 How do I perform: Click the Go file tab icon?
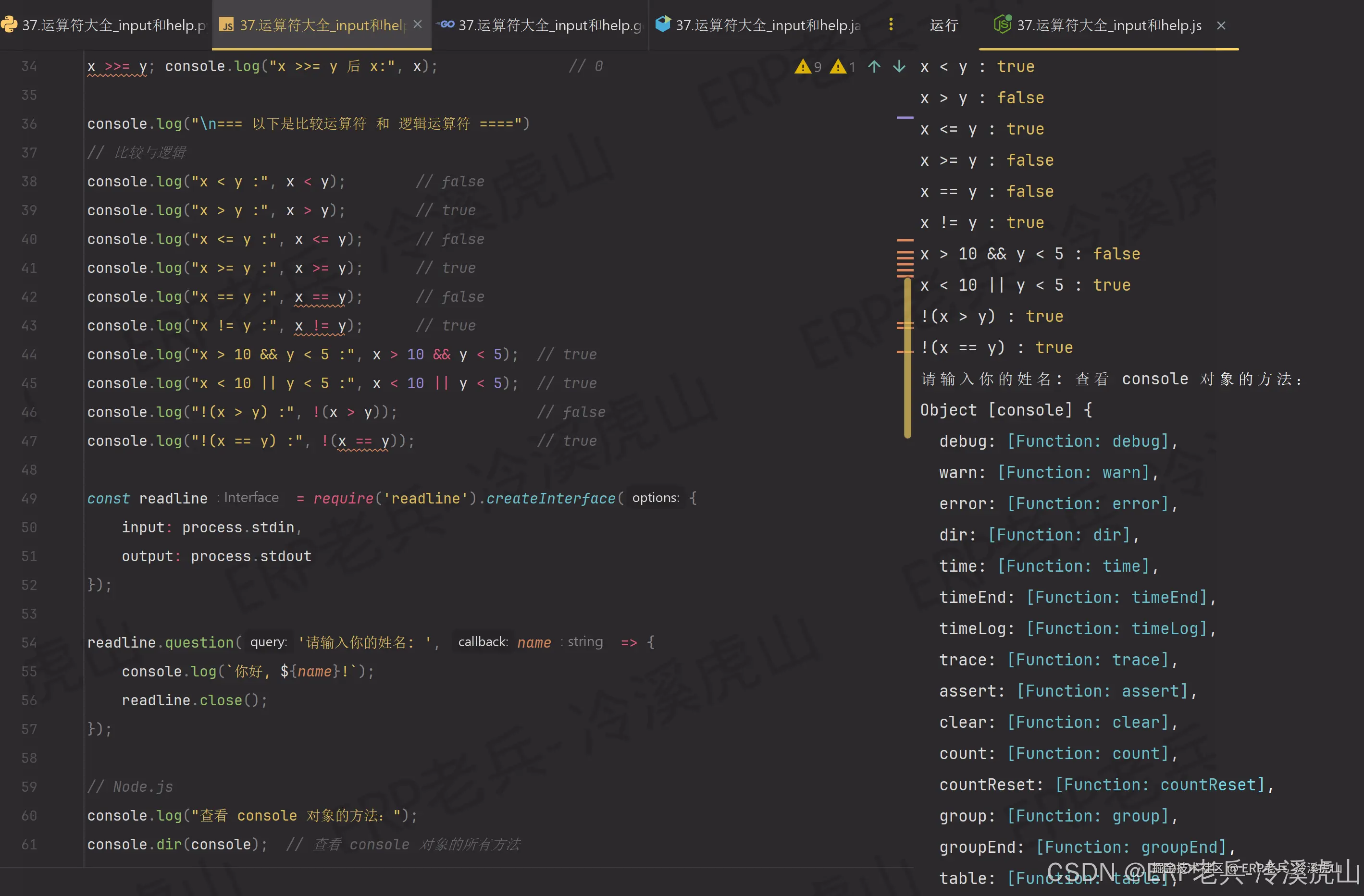(x=446, y=25)
